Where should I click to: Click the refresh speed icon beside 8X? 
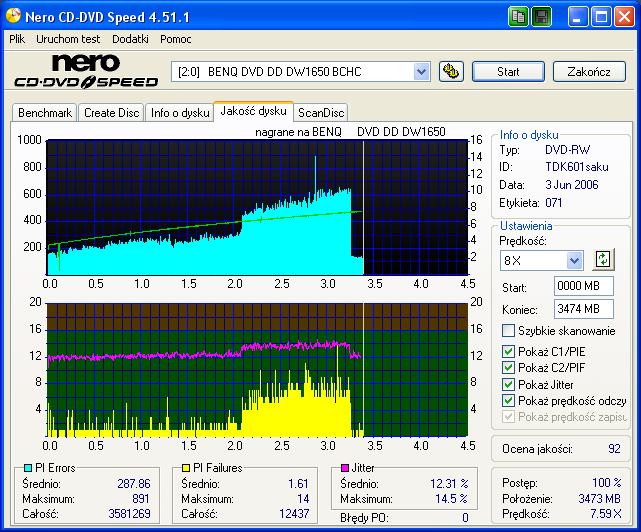(x=603, y=259)
